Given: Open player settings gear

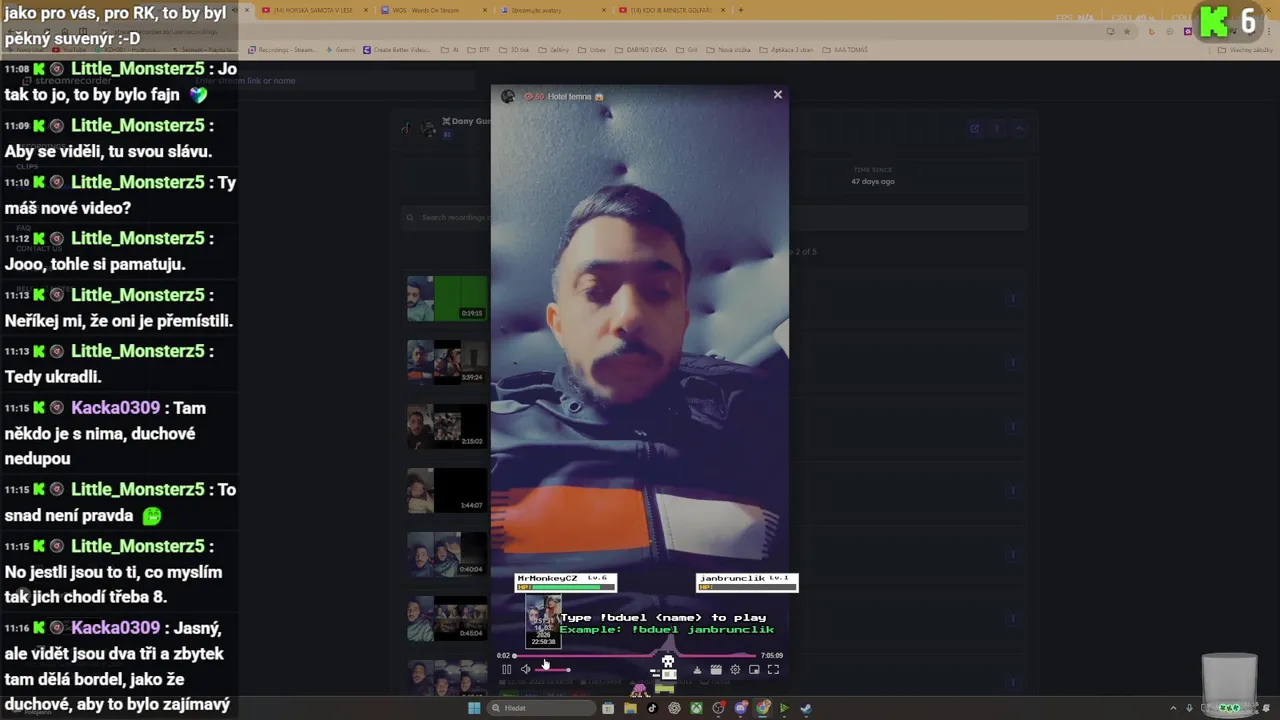Looking at the screenshot, I should [735, 670].
